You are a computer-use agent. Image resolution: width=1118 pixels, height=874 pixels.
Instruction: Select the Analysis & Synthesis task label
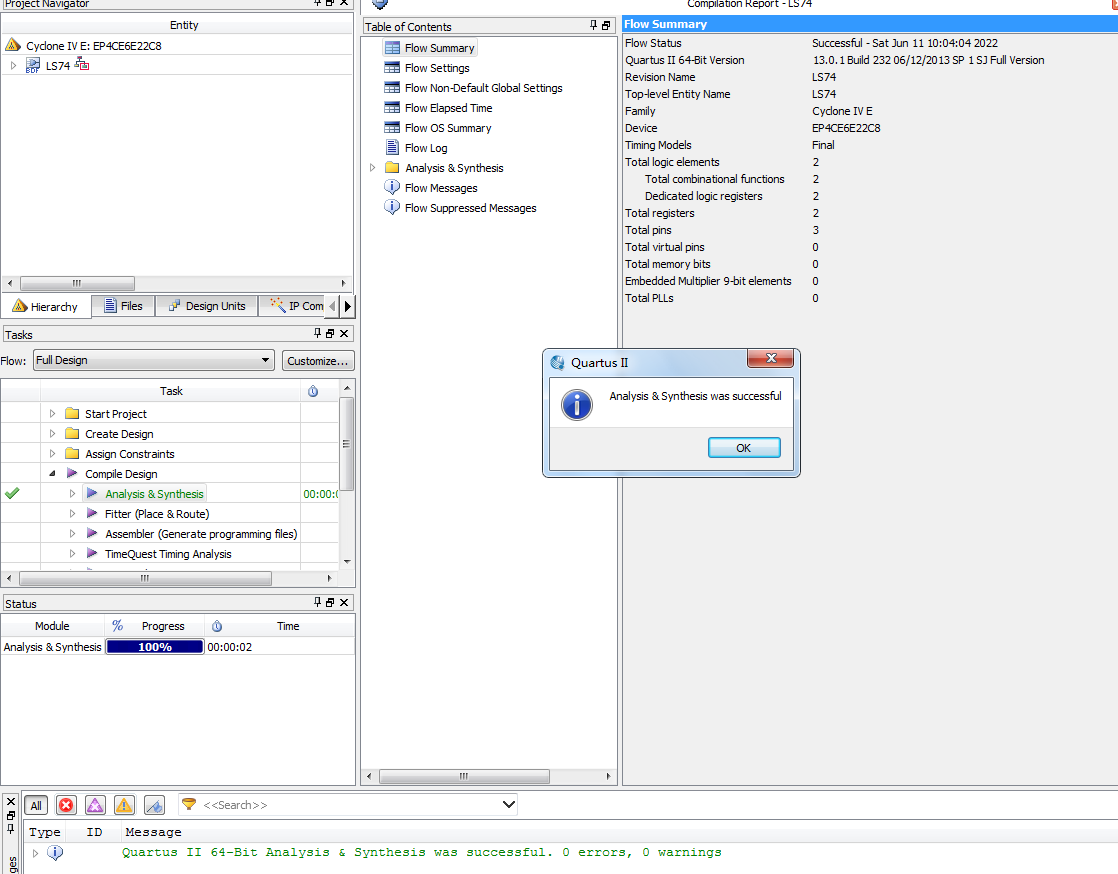(x=154, y=493)
